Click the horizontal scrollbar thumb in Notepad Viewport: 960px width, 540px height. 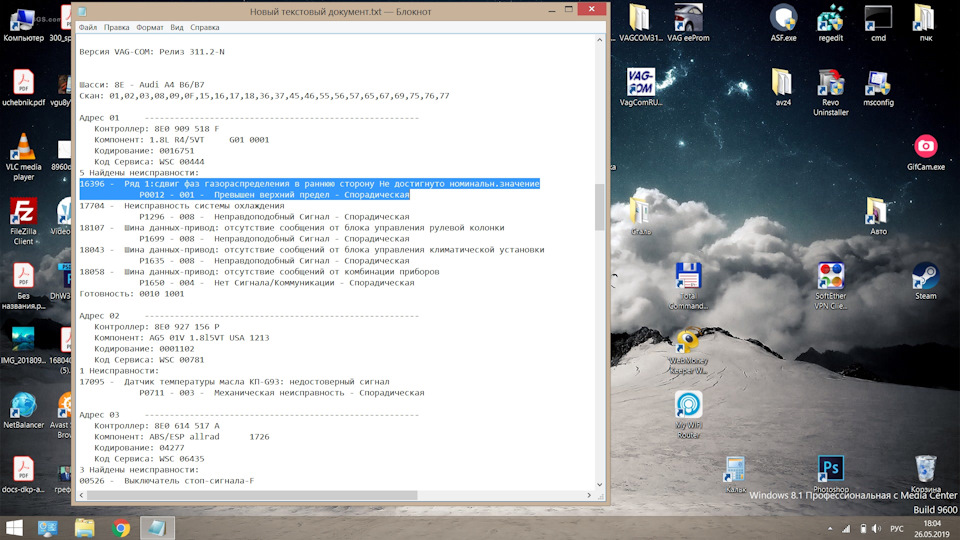(x=252, y=495)
